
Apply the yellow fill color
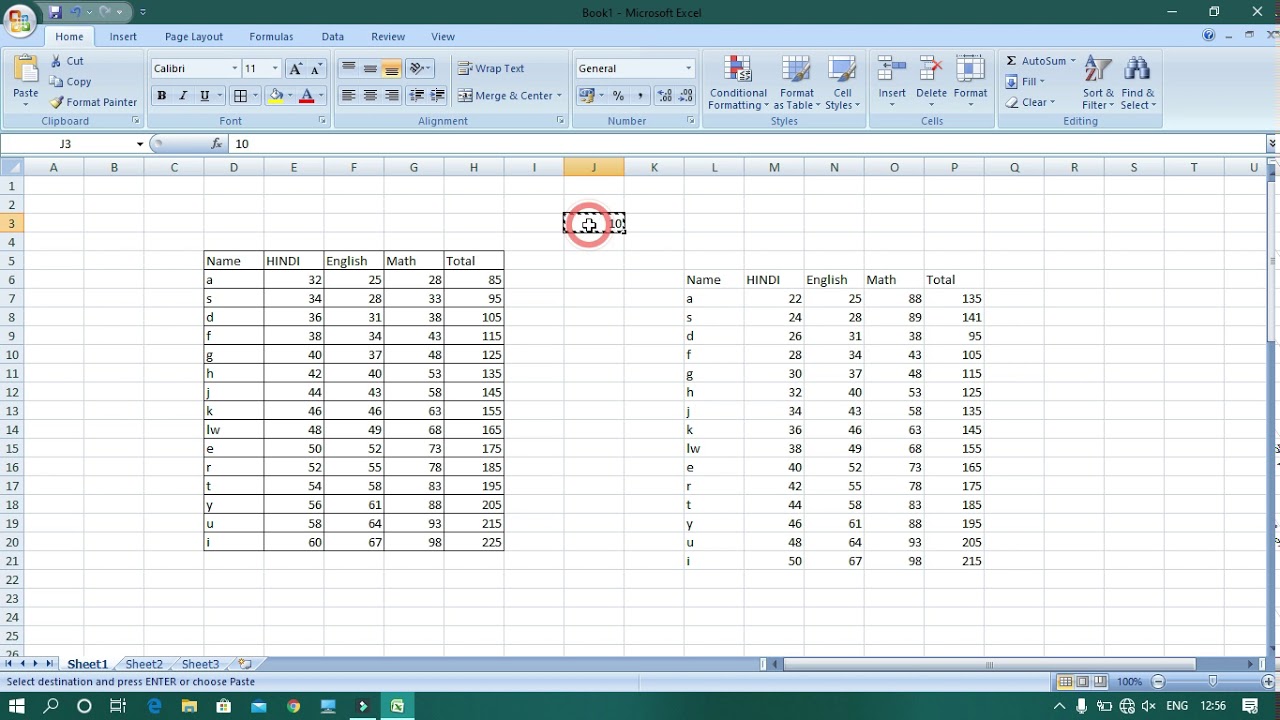[x=276, y=96]
